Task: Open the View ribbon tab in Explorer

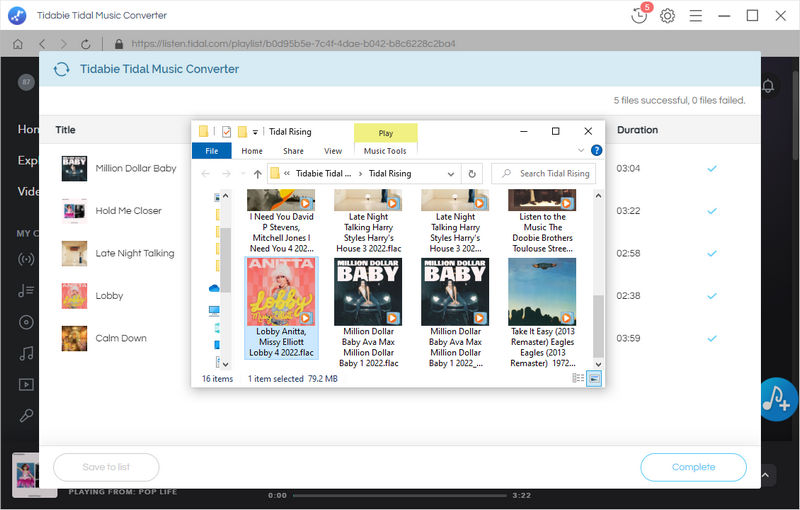Action: pos(333,151)
